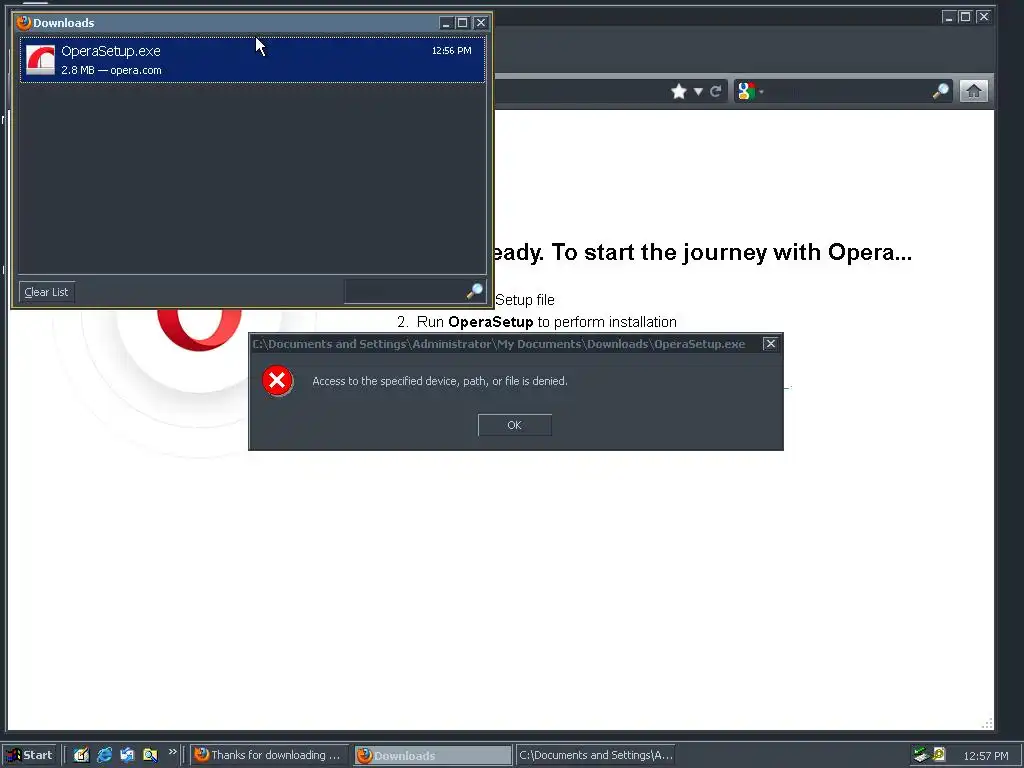This screenshot has width=1024, height=768.
Task: Click the Firefox search bar magnifier
Action: [941, 91]
